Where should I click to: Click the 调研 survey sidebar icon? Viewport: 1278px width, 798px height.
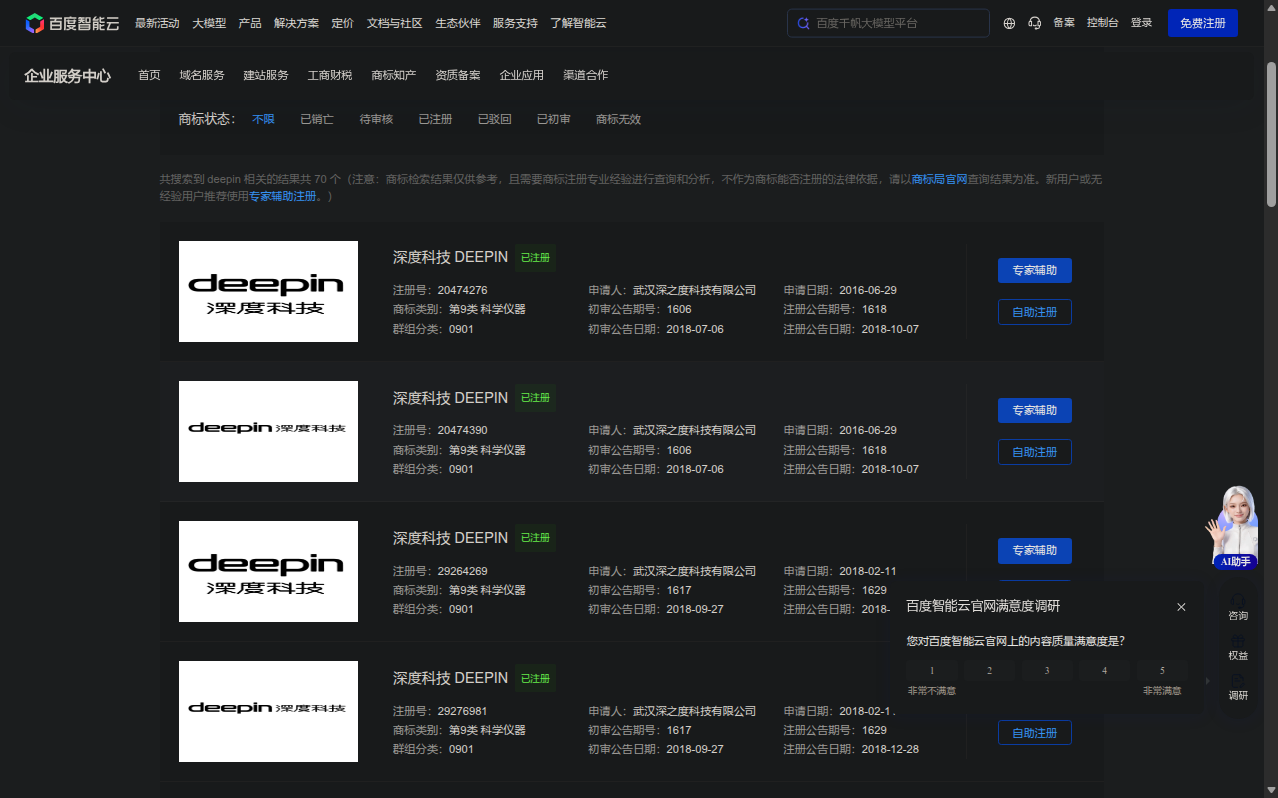(1238, 687)
